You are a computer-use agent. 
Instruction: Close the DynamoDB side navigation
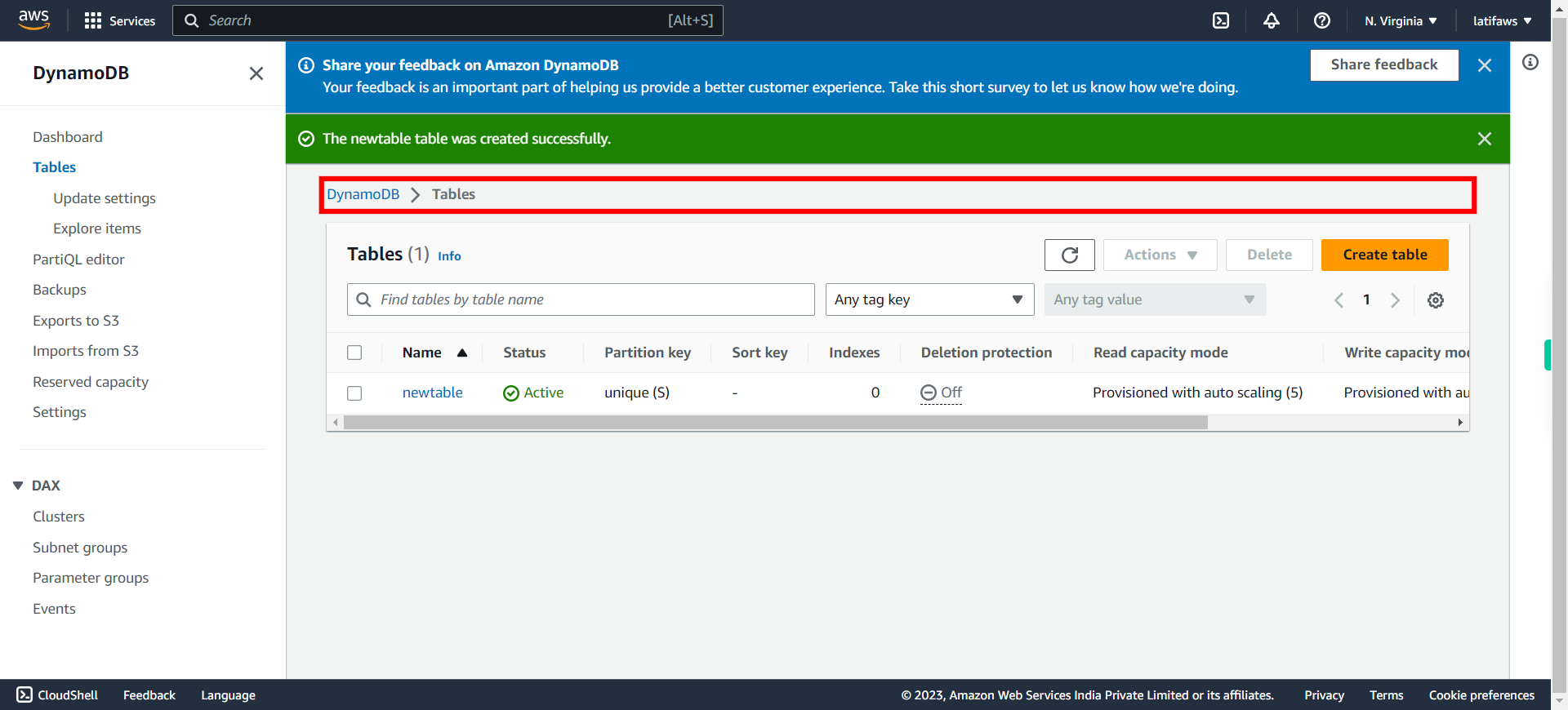point(256,73)
